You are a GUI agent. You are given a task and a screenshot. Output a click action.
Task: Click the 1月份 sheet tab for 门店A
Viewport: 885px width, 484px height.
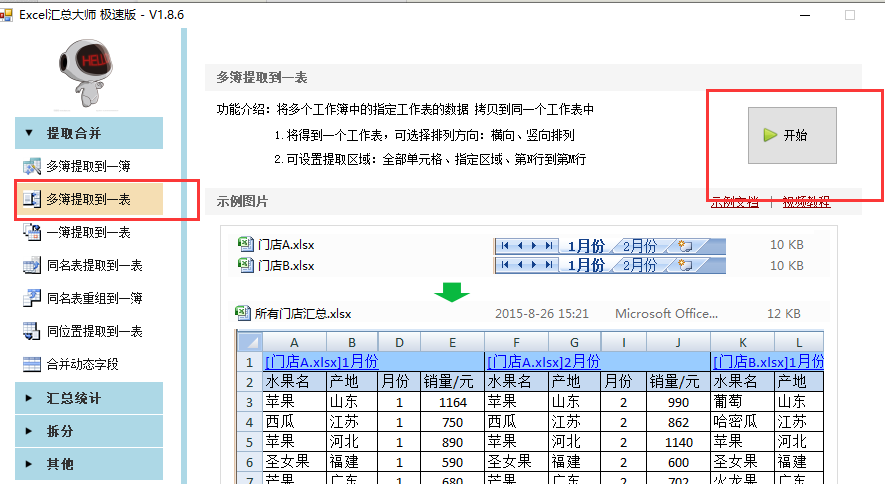586,246
